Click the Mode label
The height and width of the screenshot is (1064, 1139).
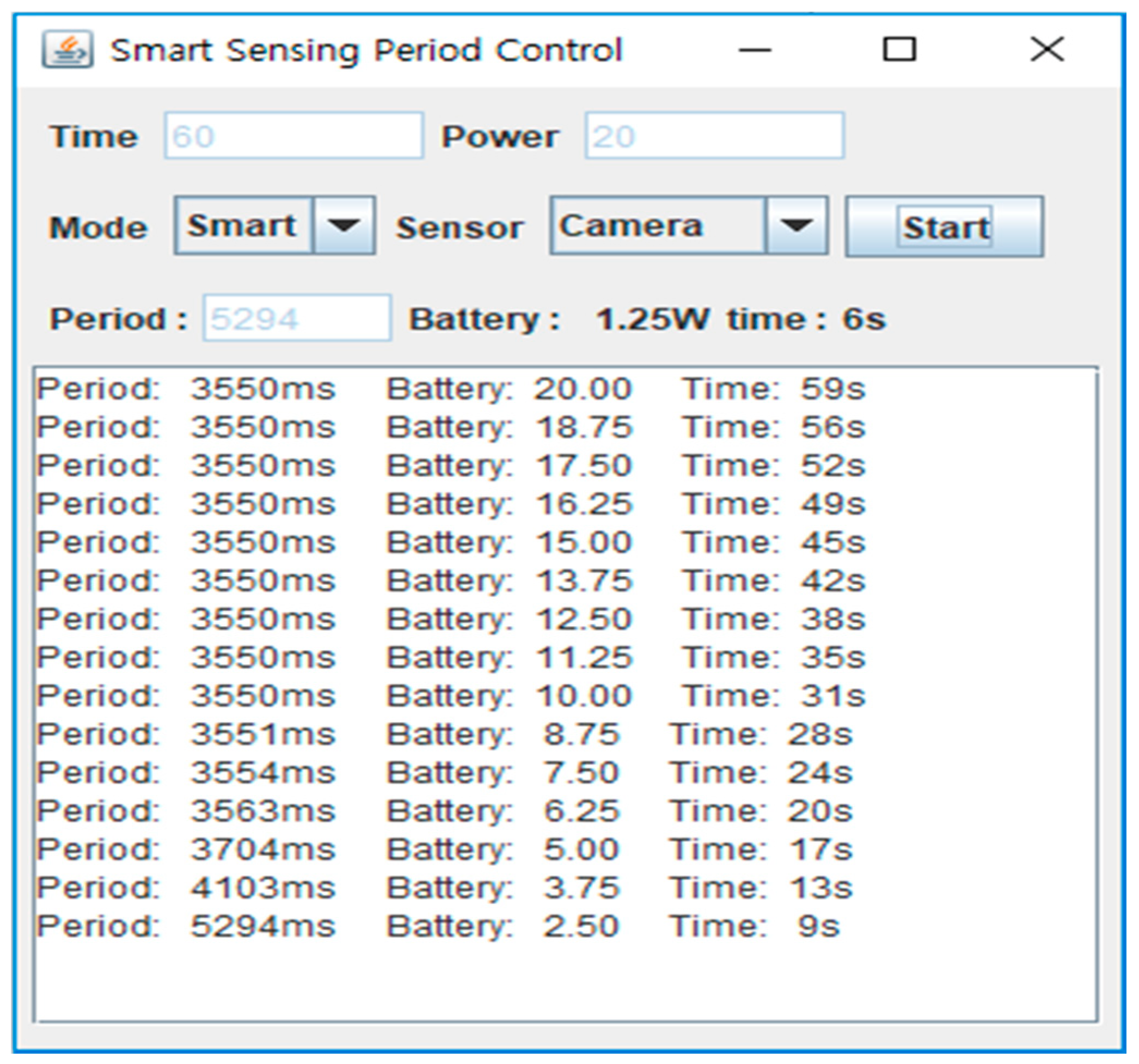(99, 228)
